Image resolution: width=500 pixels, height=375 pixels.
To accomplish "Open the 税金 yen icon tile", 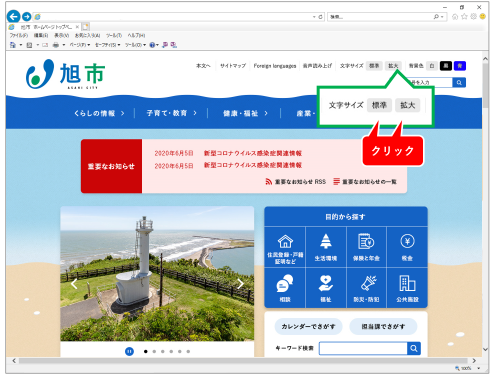I will coord(407,247).
